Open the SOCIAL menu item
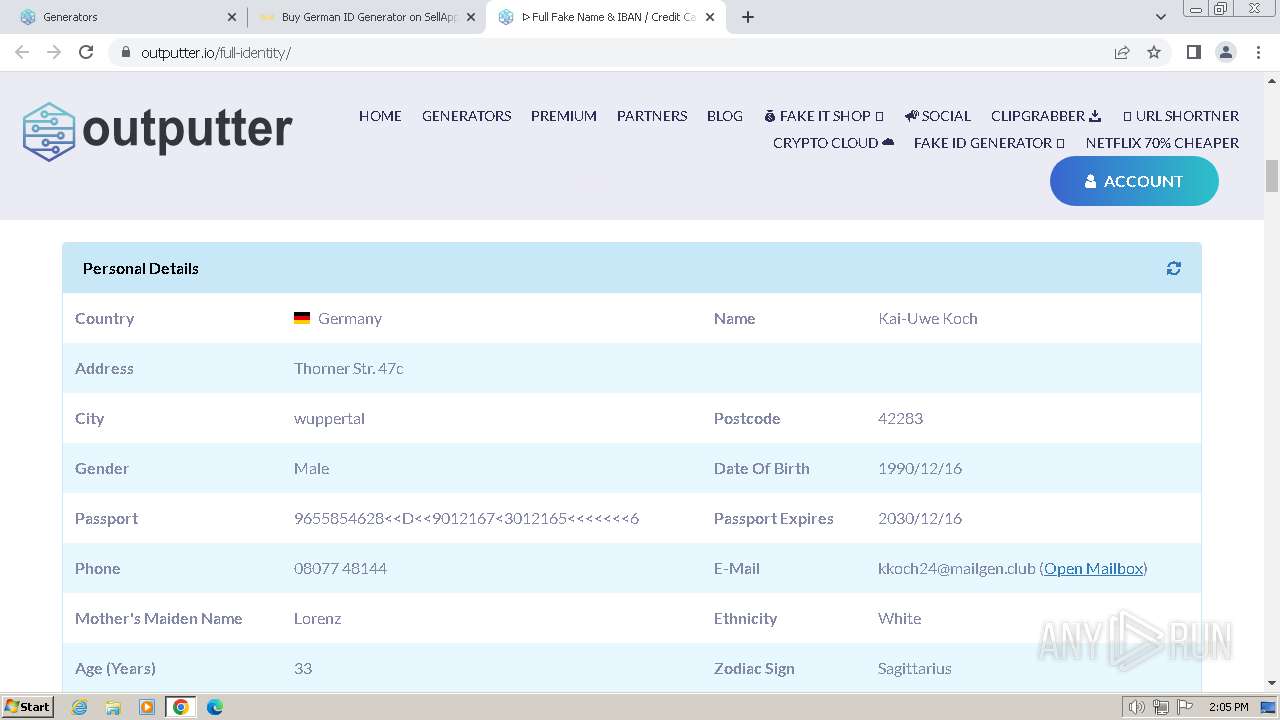This screenshot has width=1280, height=720. click(937, 116)
